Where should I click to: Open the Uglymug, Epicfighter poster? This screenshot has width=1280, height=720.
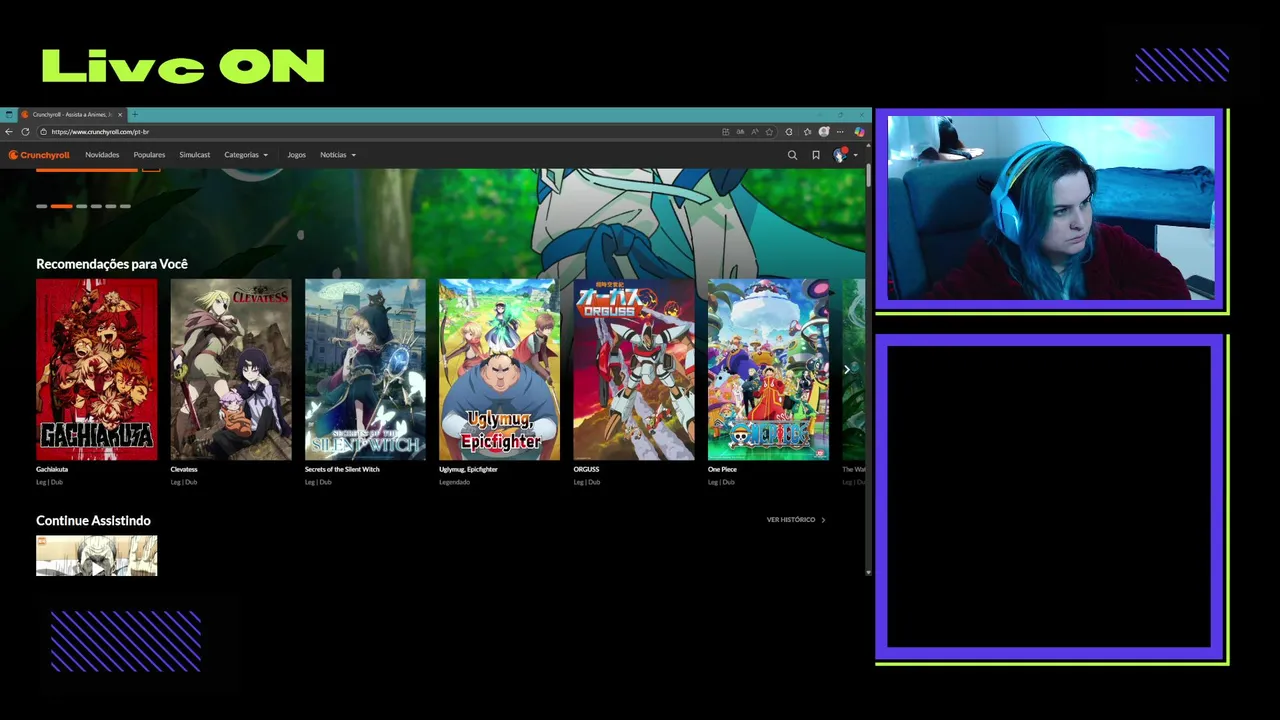pos(500,369)
